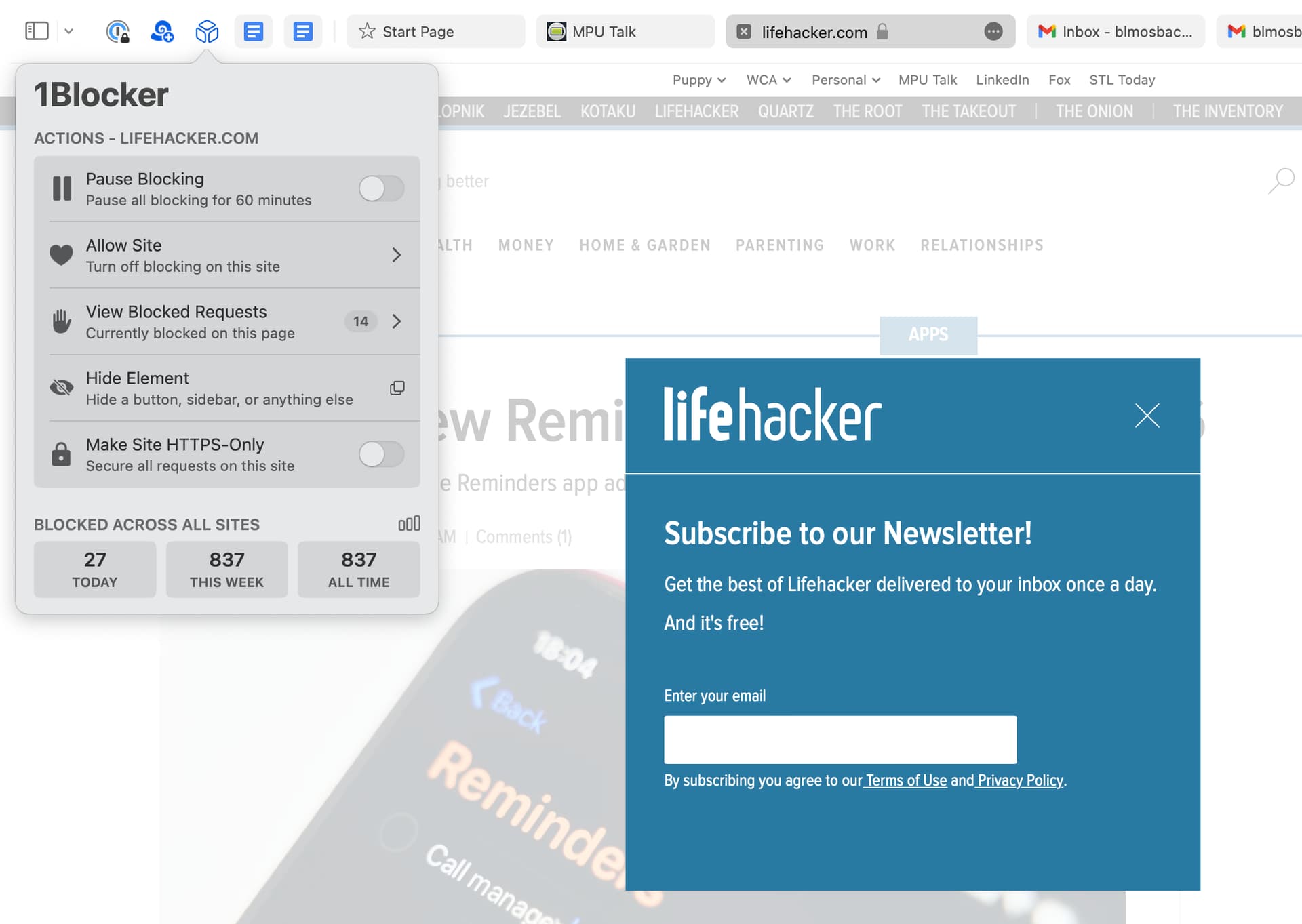The image size is (1302, 924).
Task: Open the MPU Talk bookmark
Action: click(x=928, y=80)
